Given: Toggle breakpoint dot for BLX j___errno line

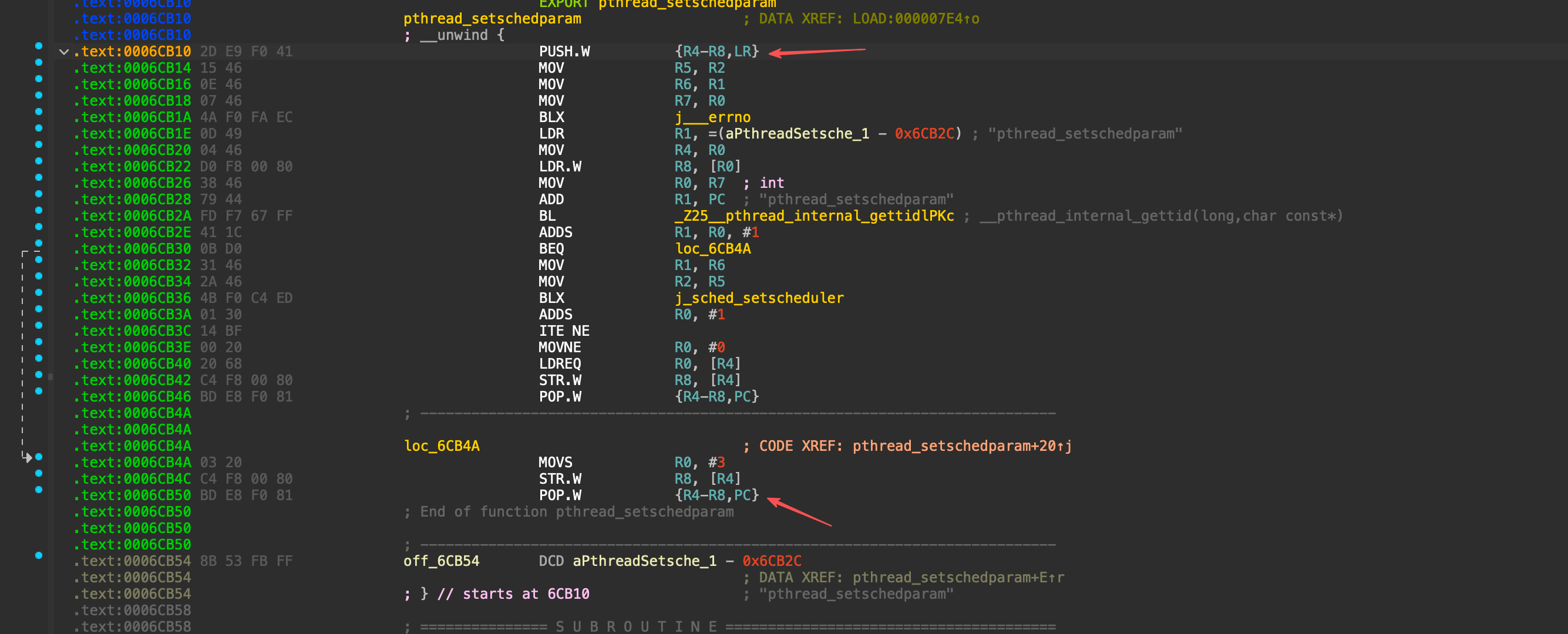Looking at the screenshot, I should [39, 112].
